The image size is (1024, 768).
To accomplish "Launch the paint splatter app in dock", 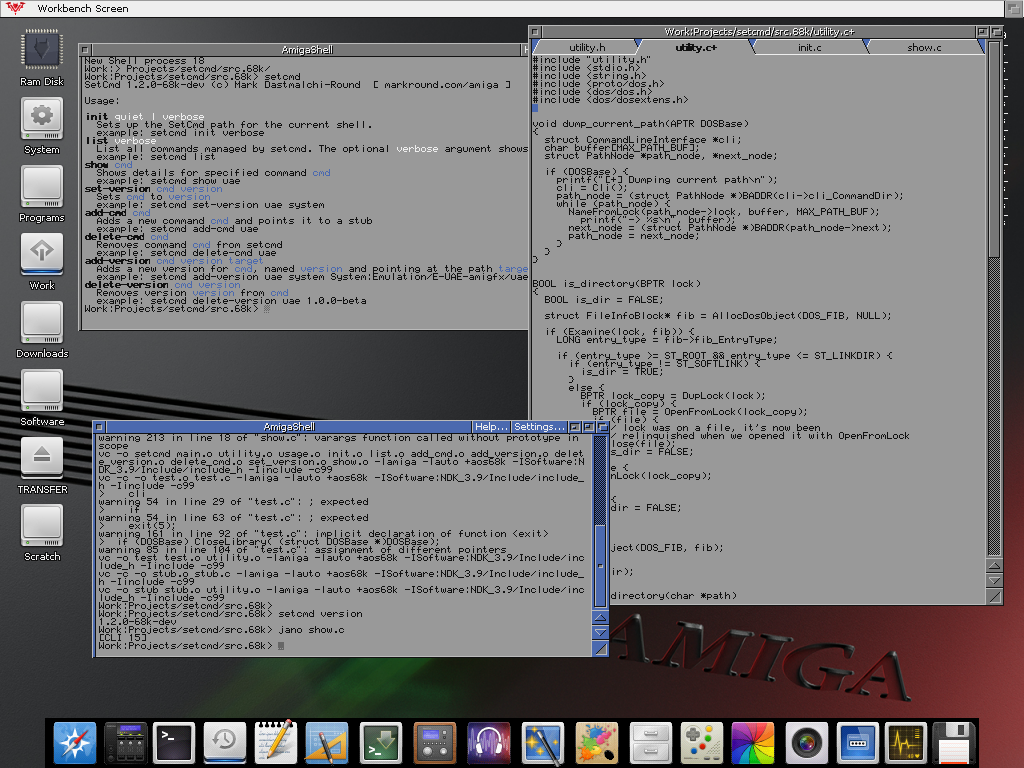I will tap(597, 742).
